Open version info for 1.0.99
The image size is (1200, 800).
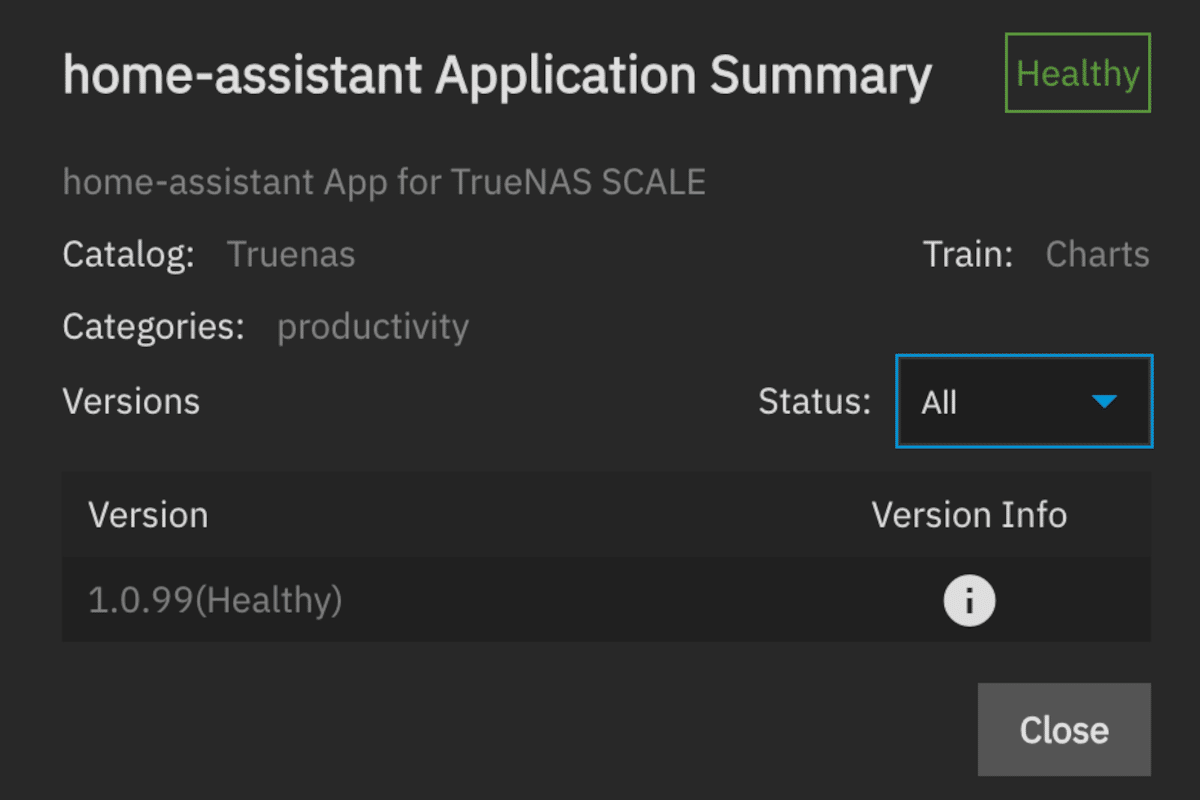click(969, 600)
